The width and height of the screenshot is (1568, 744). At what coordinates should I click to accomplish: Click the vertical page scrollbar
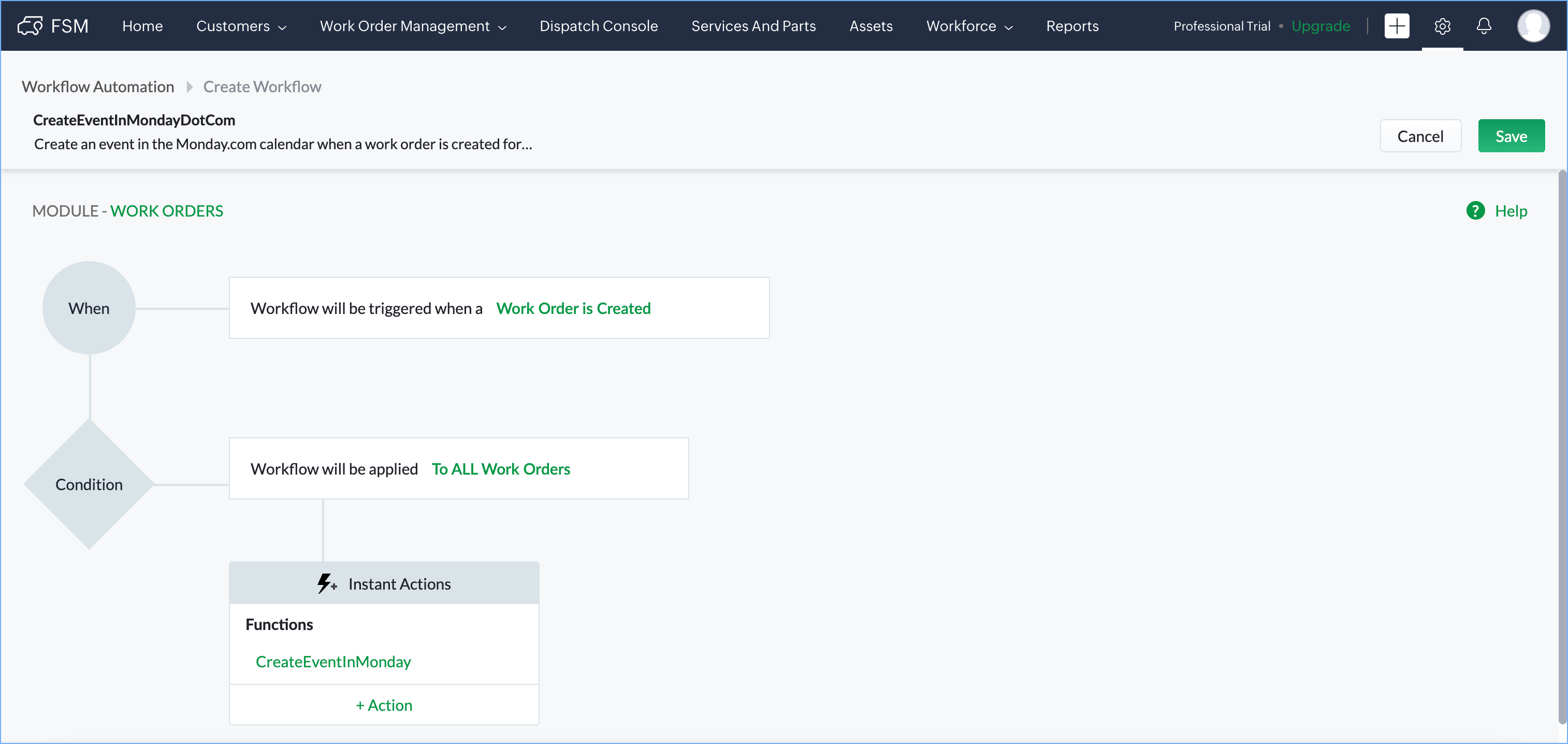coord(1561,448)
